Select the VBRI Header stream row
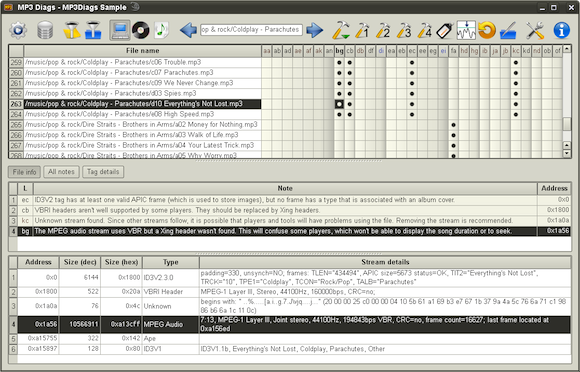Screen dimensions: 580x372 click(x=294, y=292)
